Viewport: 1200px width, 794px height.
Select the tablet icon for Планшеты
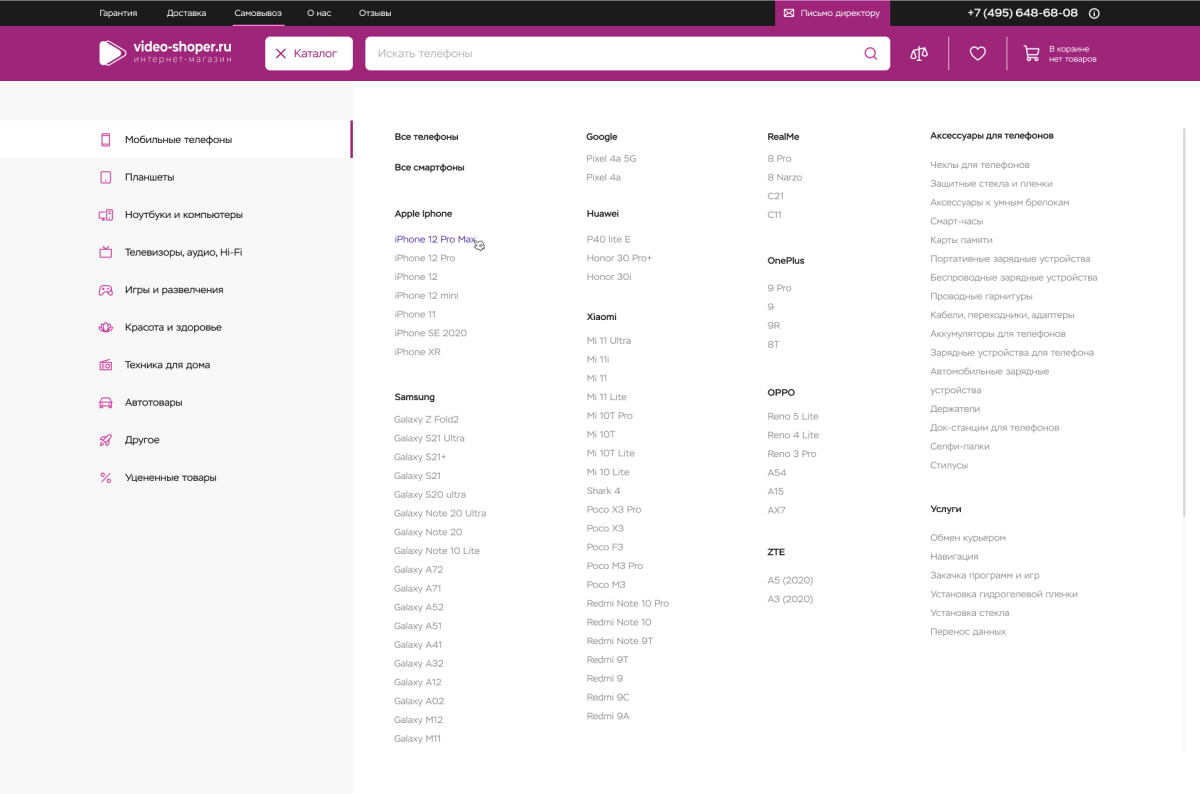click(x=105, y=177)
